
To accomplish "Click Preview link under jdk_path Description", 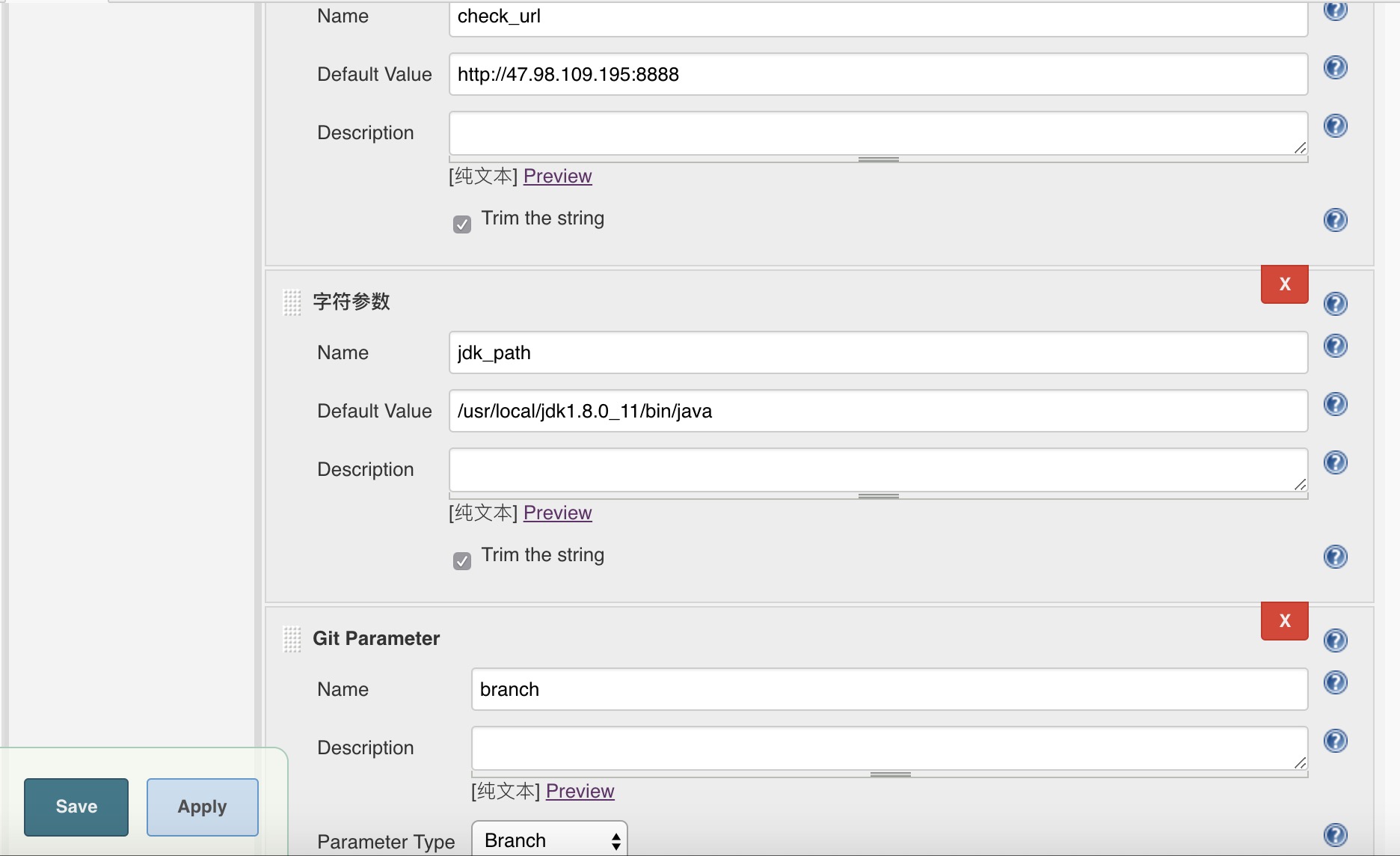I will point(558,513).
